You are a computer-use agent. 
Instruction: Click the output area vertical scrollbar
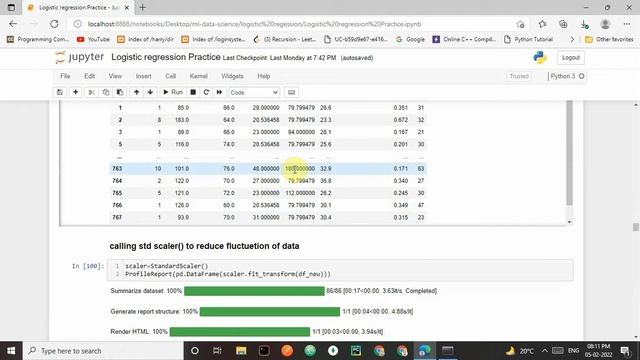pos(569,153)
